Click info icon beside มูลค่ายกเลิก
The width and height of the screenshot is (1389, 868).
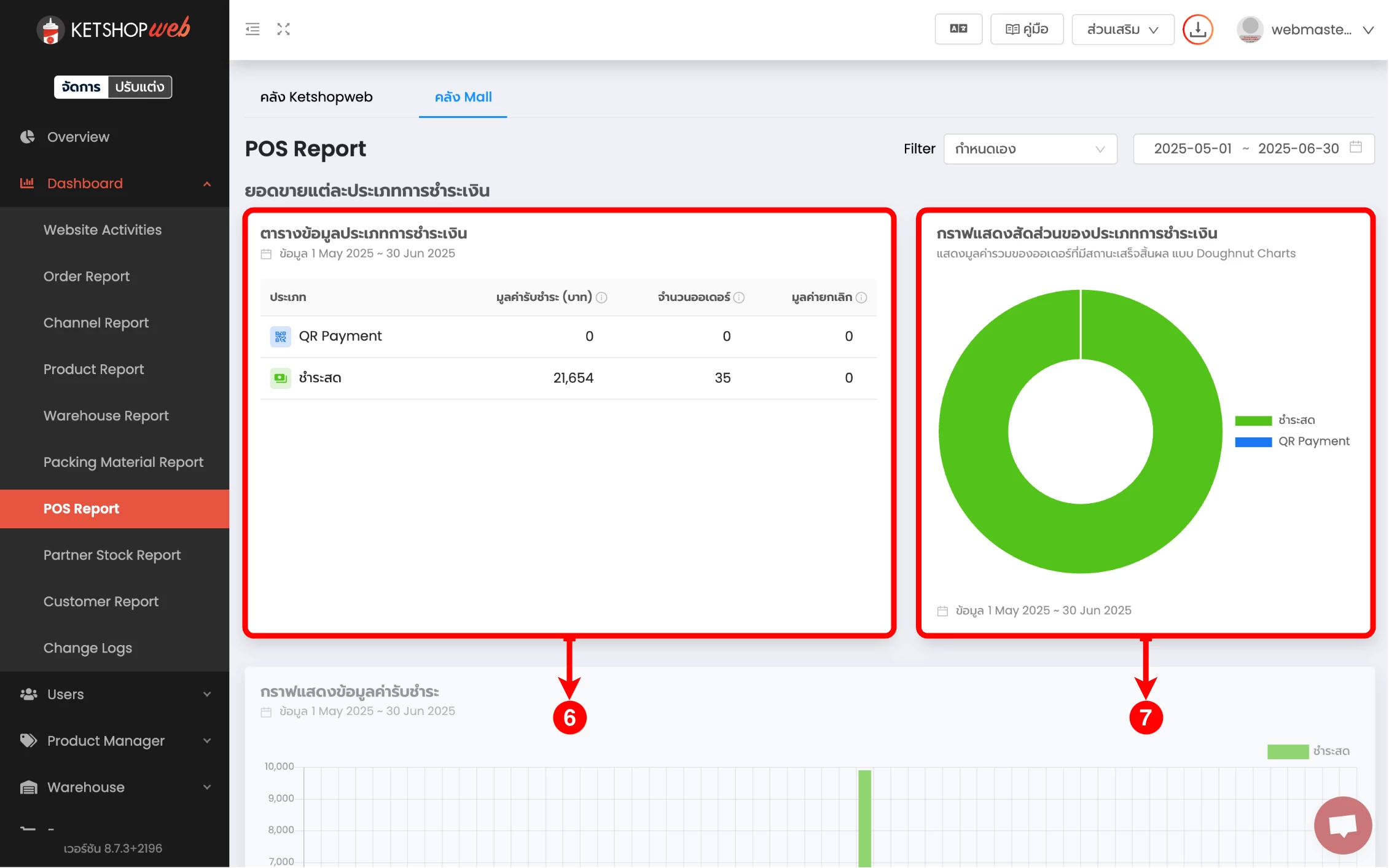click(x=861, y=298)
